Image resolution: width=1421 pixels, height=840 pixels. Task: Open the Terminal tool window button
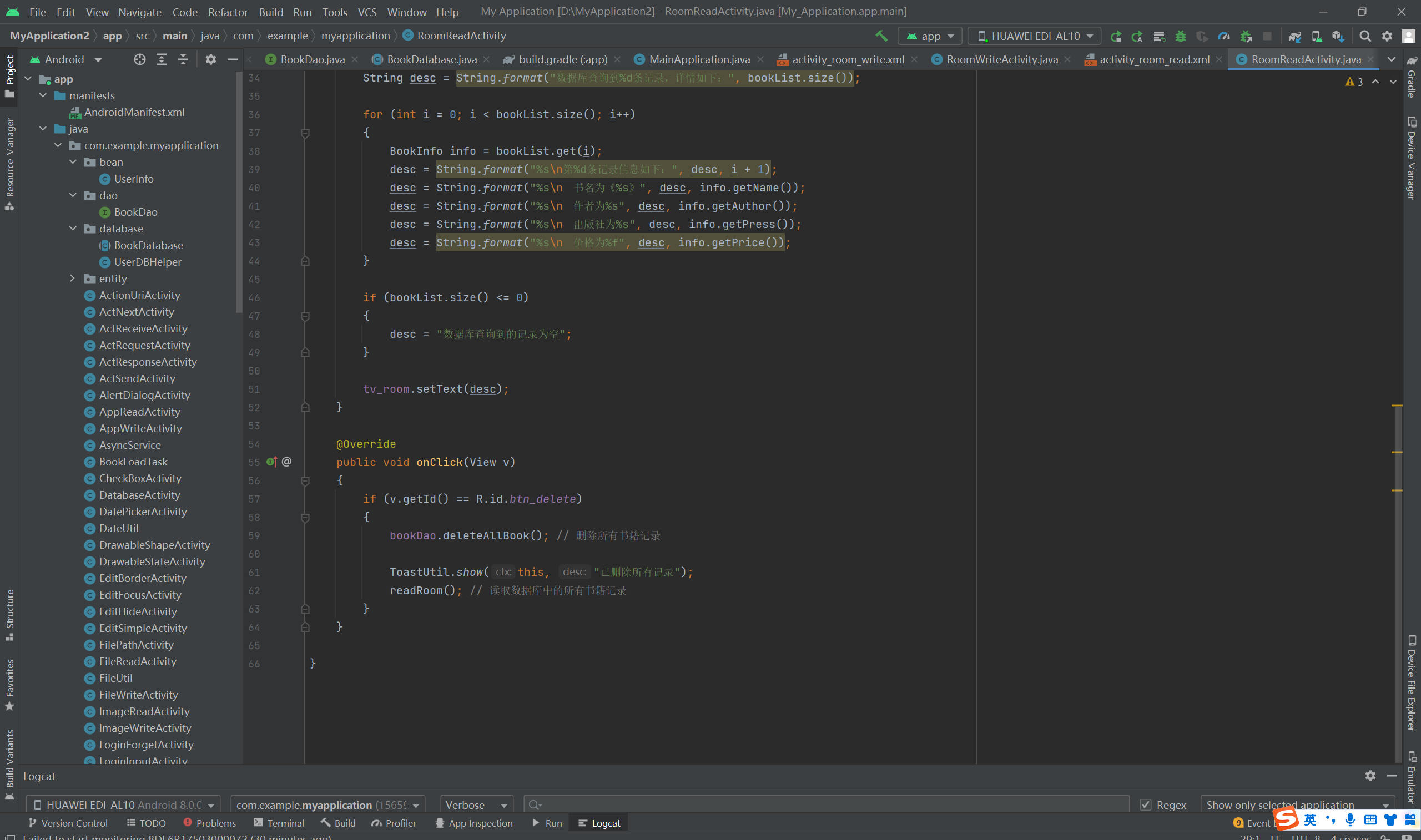click(279, 823)
